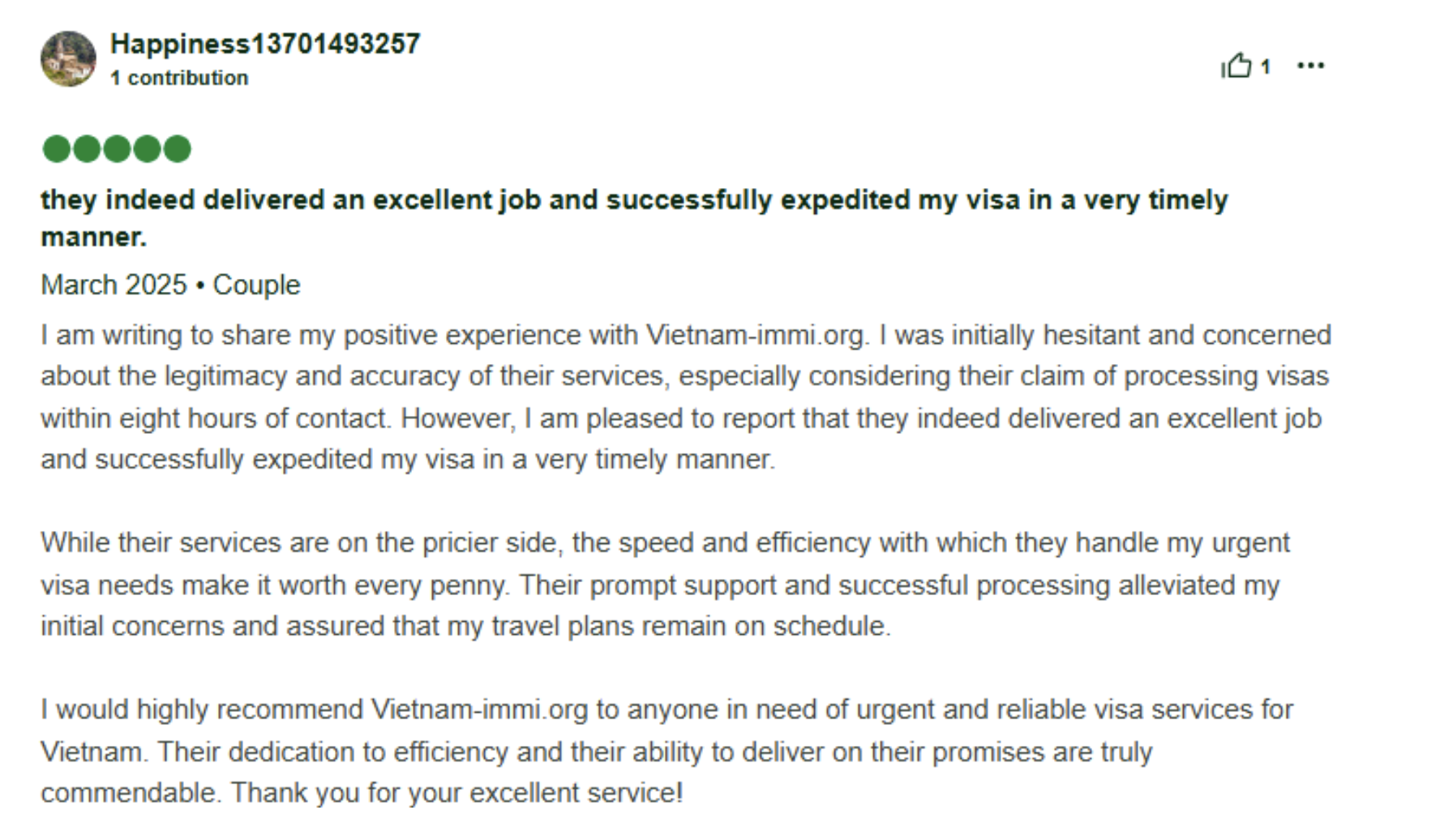Click the word "manner." in the title

click(x=94, y=238)
